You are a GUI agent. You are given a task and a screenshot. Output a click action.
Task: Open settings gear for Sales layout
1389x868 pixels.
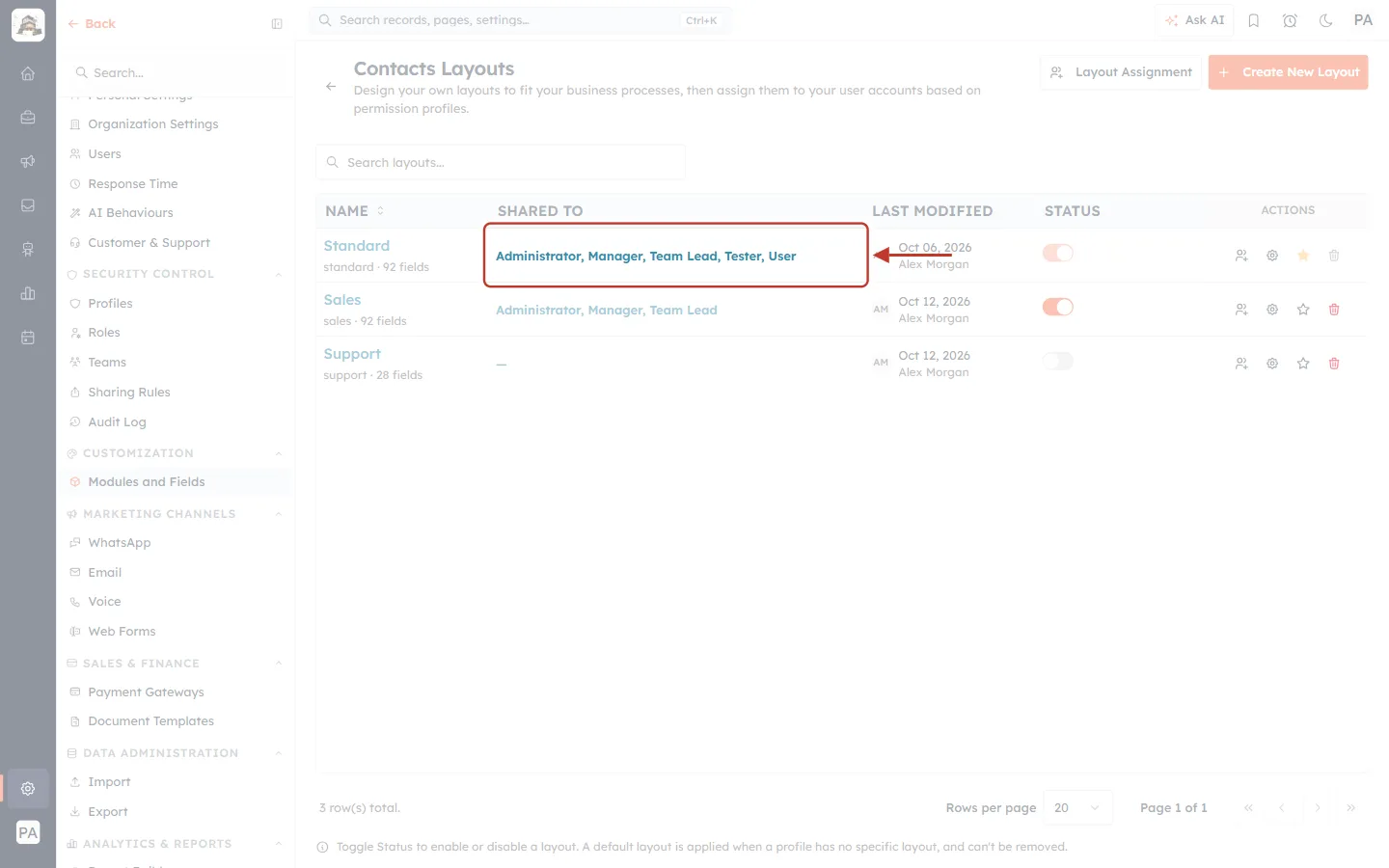tap(1272, 310)
